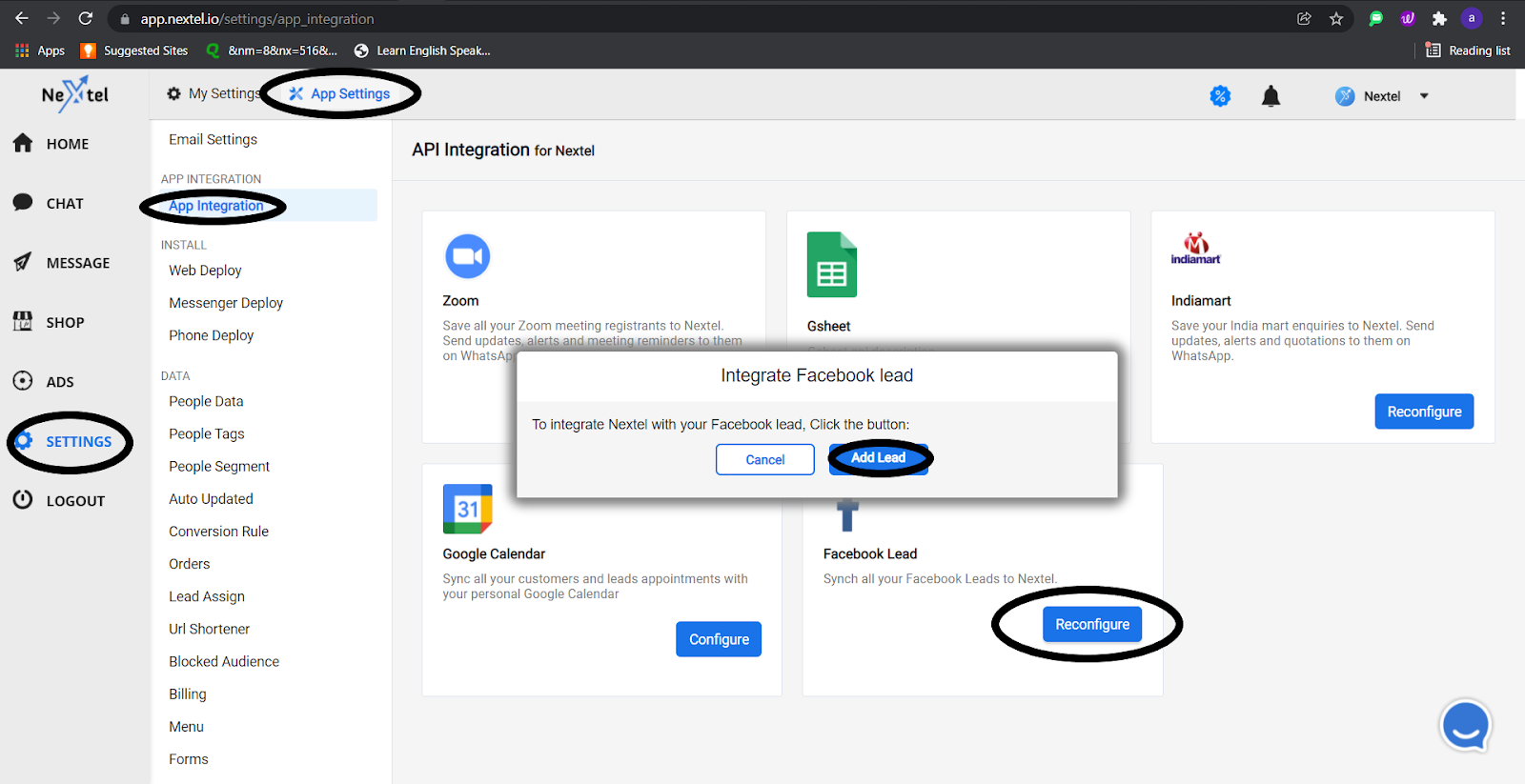
Task: Open Menu settings item
Action: 186,726
